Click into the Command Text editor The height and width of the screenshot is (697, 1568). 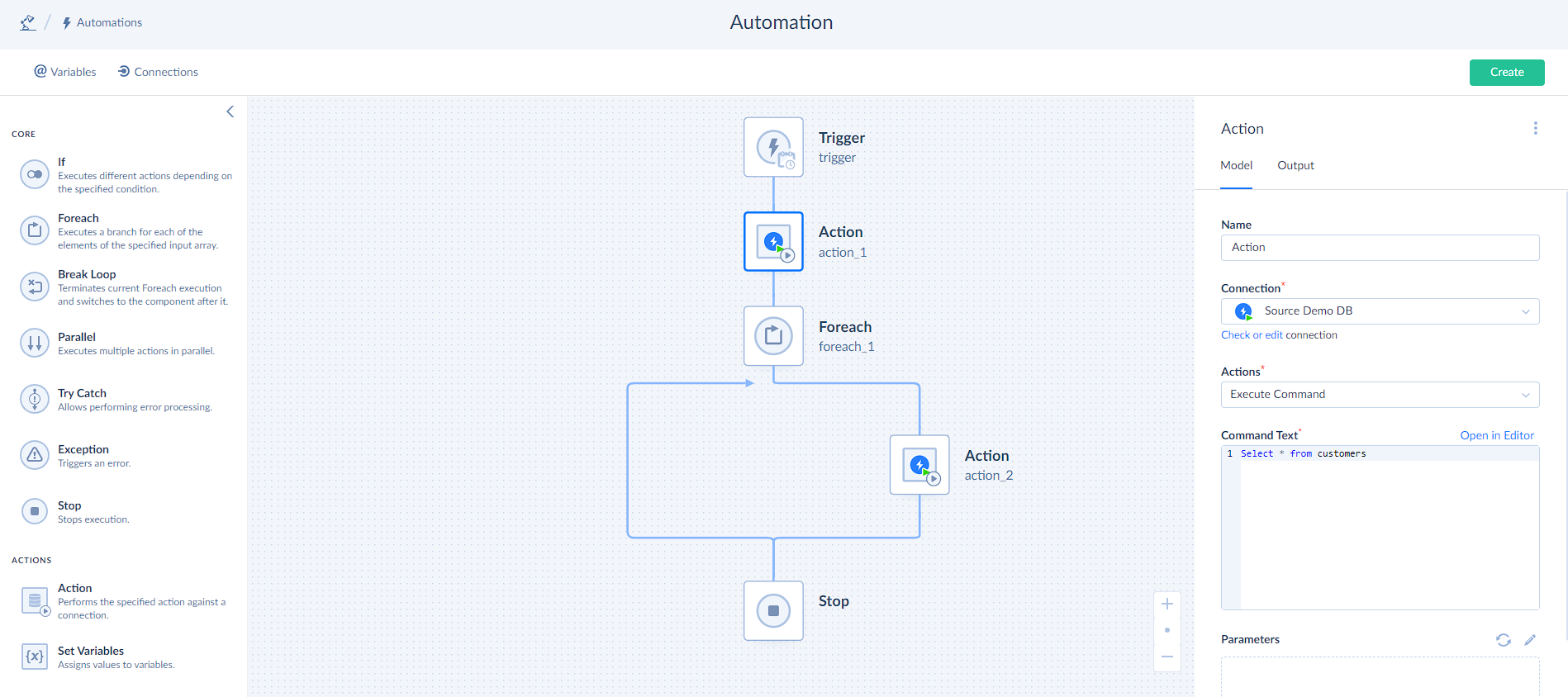1380,528
